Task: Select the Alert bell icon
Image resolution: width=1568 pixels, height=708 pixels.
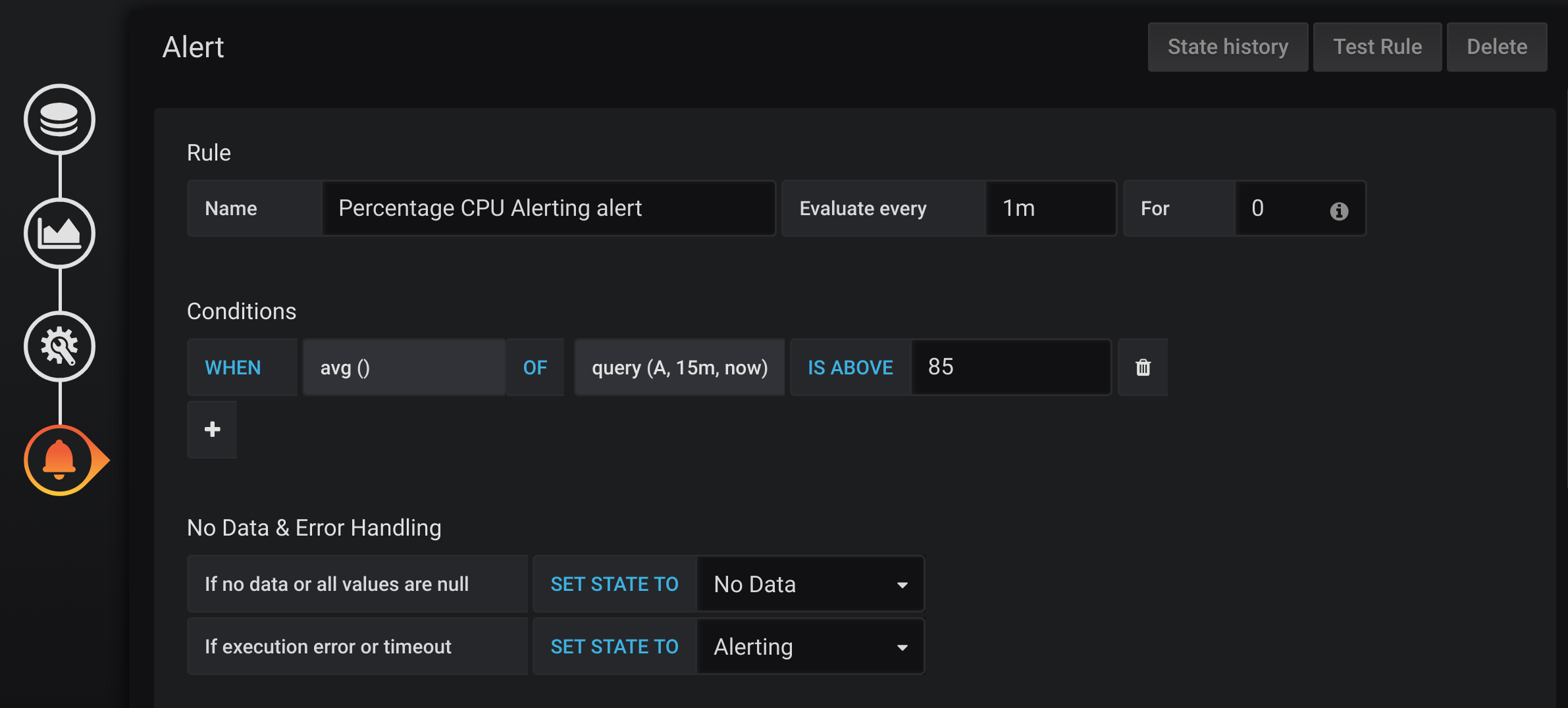Action: coord(60,460)
